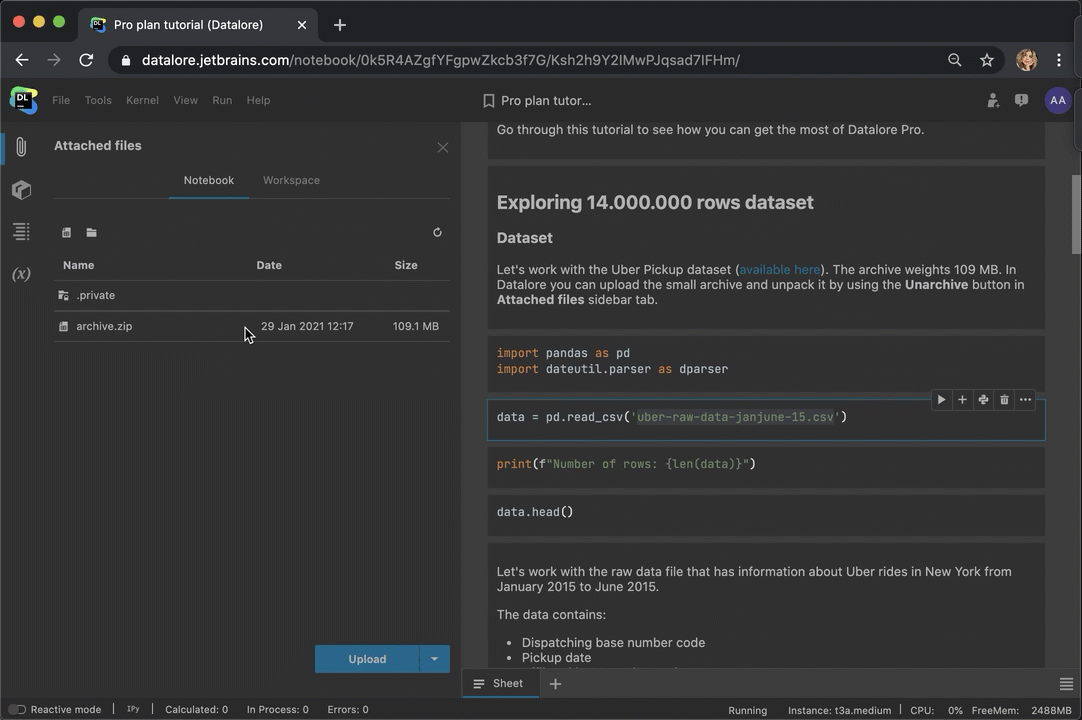
Task: Go back in browser history
Action: [x=22, y=60]
